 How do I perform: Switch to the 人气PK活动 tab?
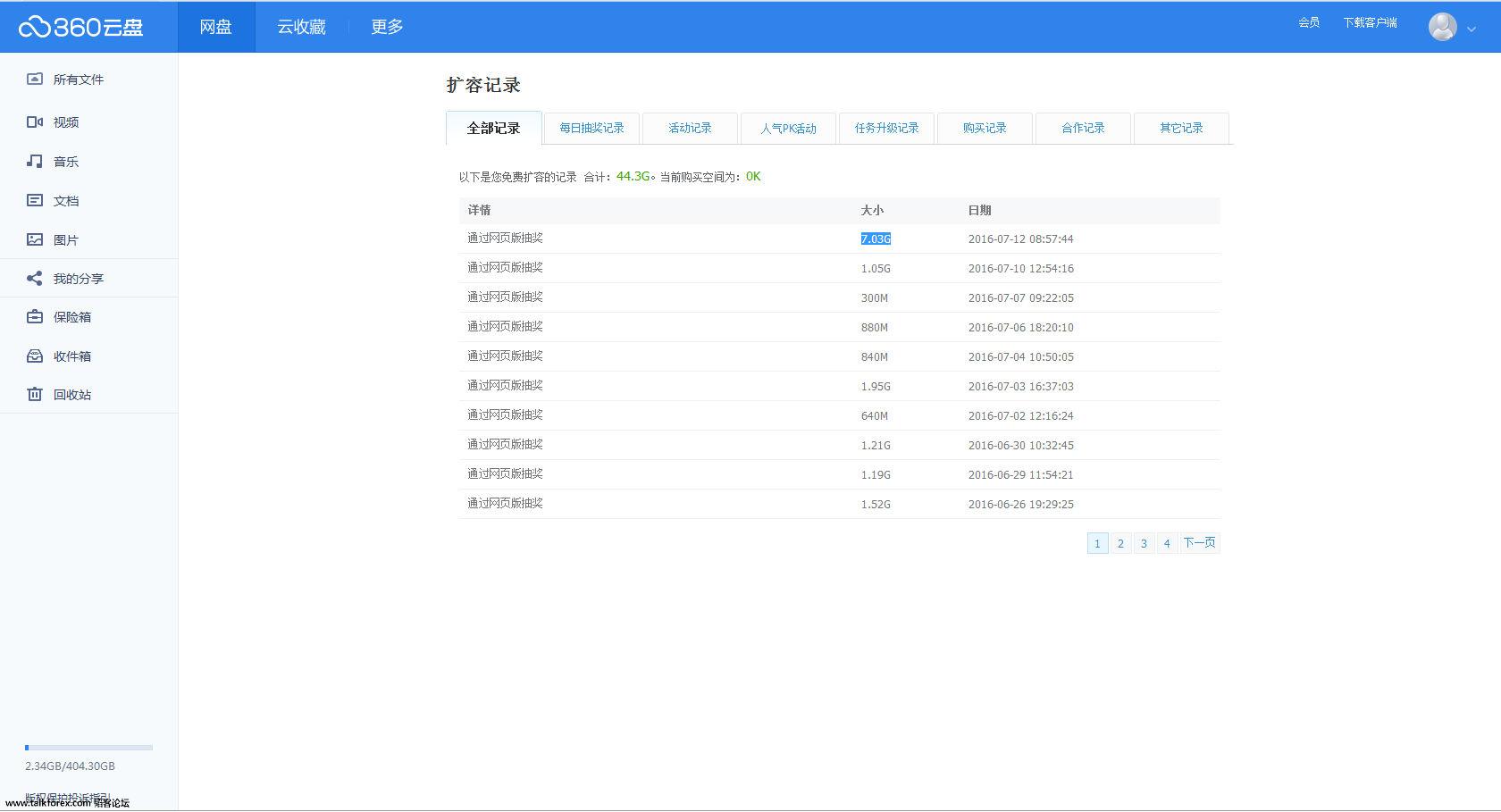point(788,128)
